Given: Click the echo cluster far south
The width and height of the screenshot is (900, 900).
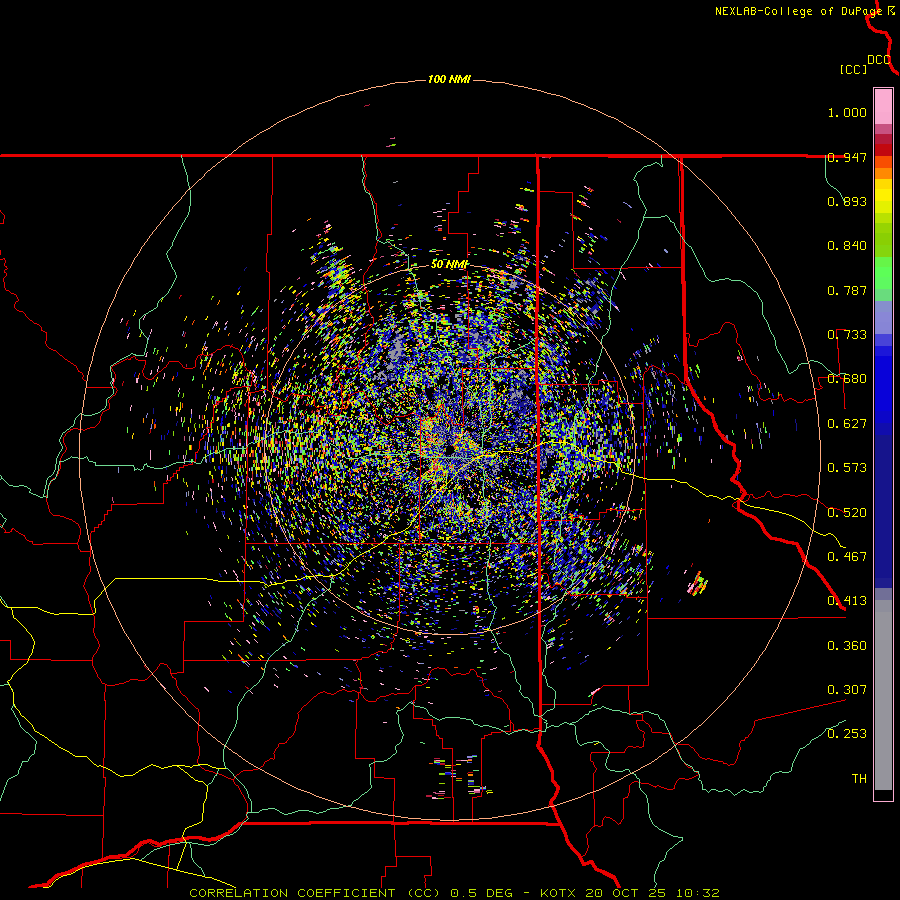Looking at the screenshot, I should [460, 776].
